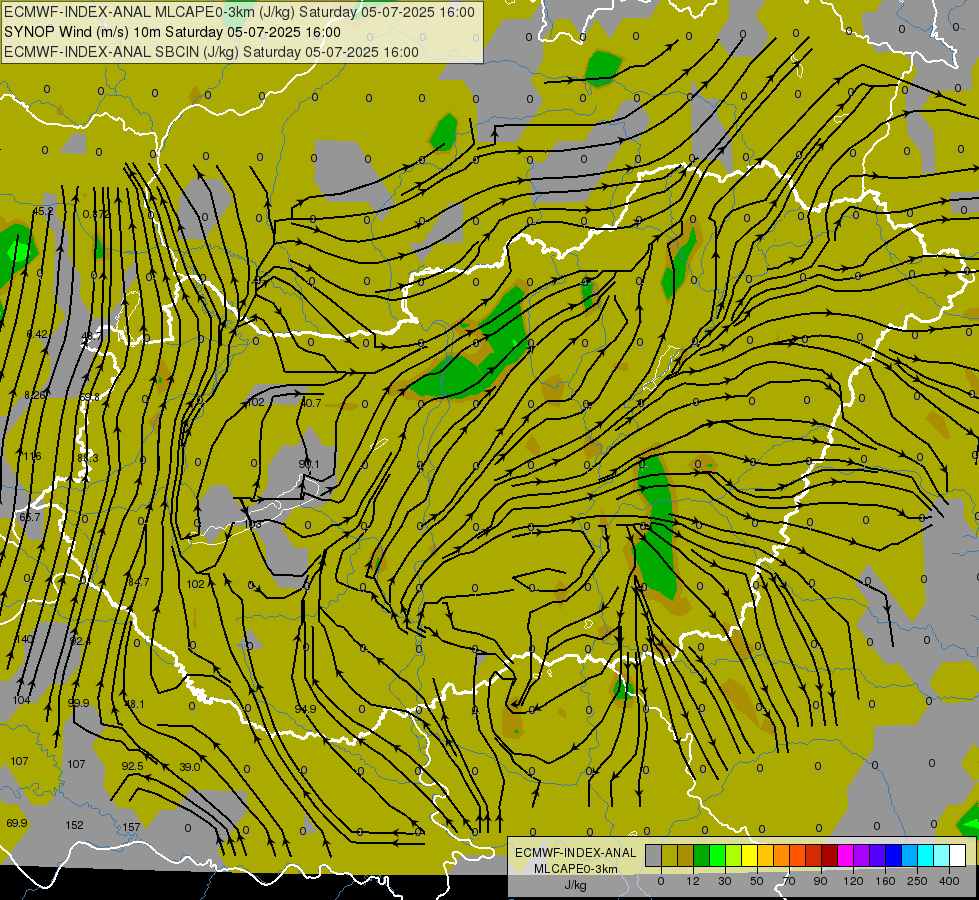The image size is (979, 900).
Task: Click the 99.9 value on the map
Action: point(79,703)
